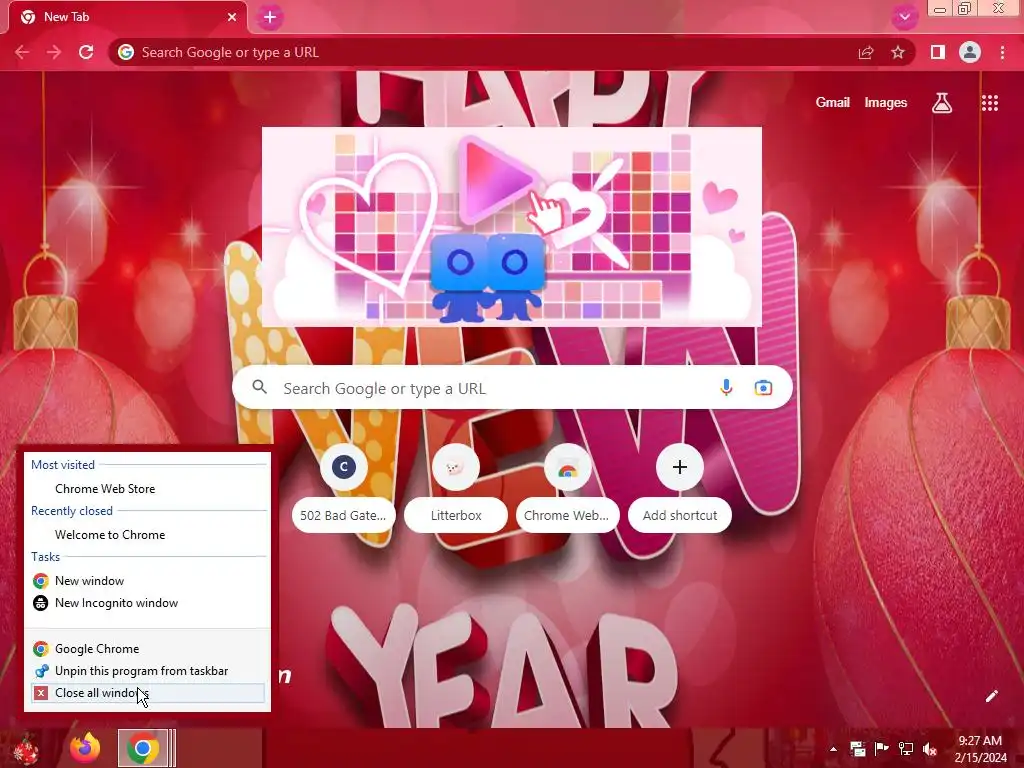This screenshot has height=768, width=1024.
Task: Open Chrome's three-dot menu
Action: point(1002,52)
